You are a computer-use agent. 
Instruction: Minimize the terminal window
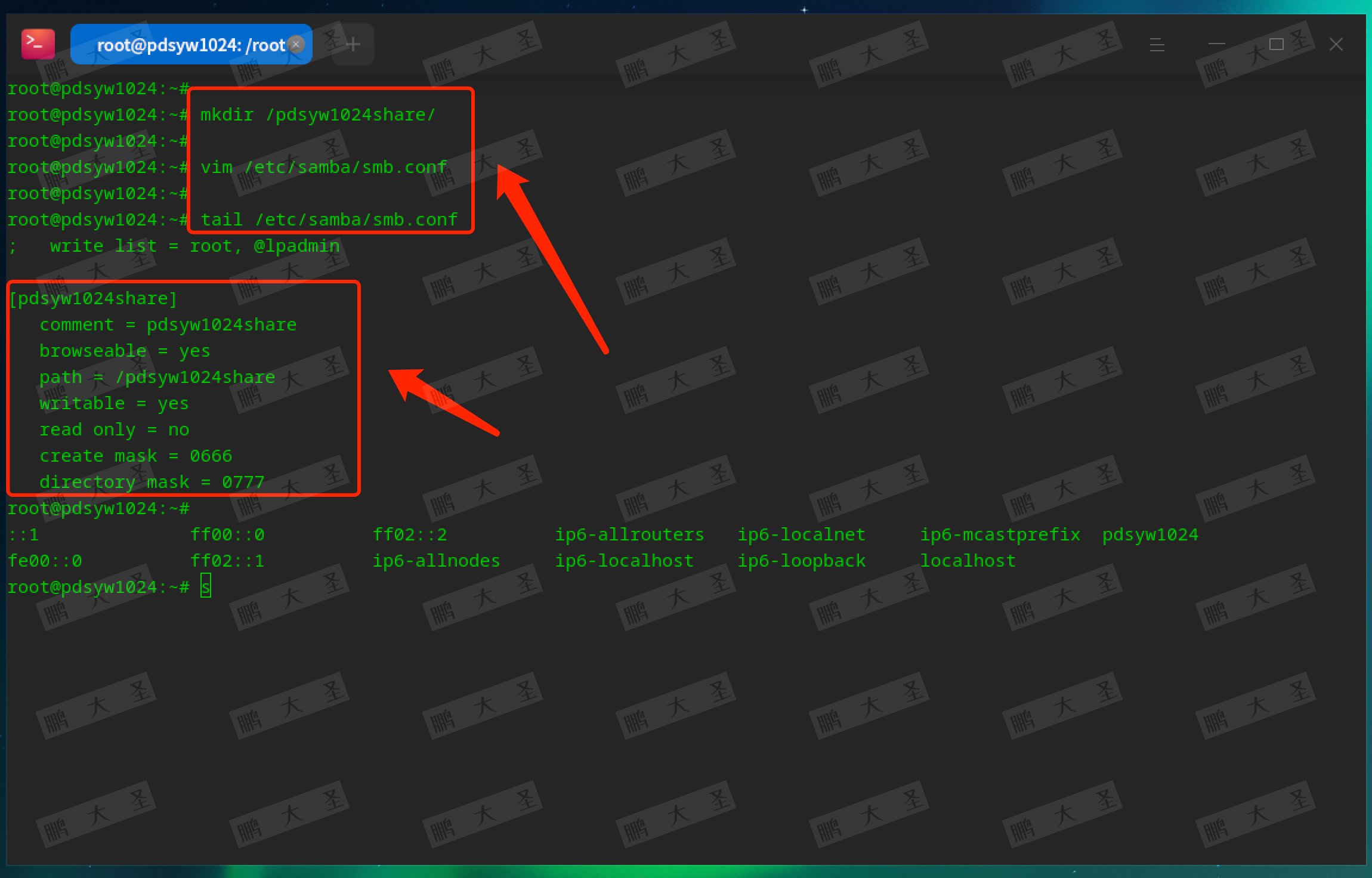pos(1216,44)
